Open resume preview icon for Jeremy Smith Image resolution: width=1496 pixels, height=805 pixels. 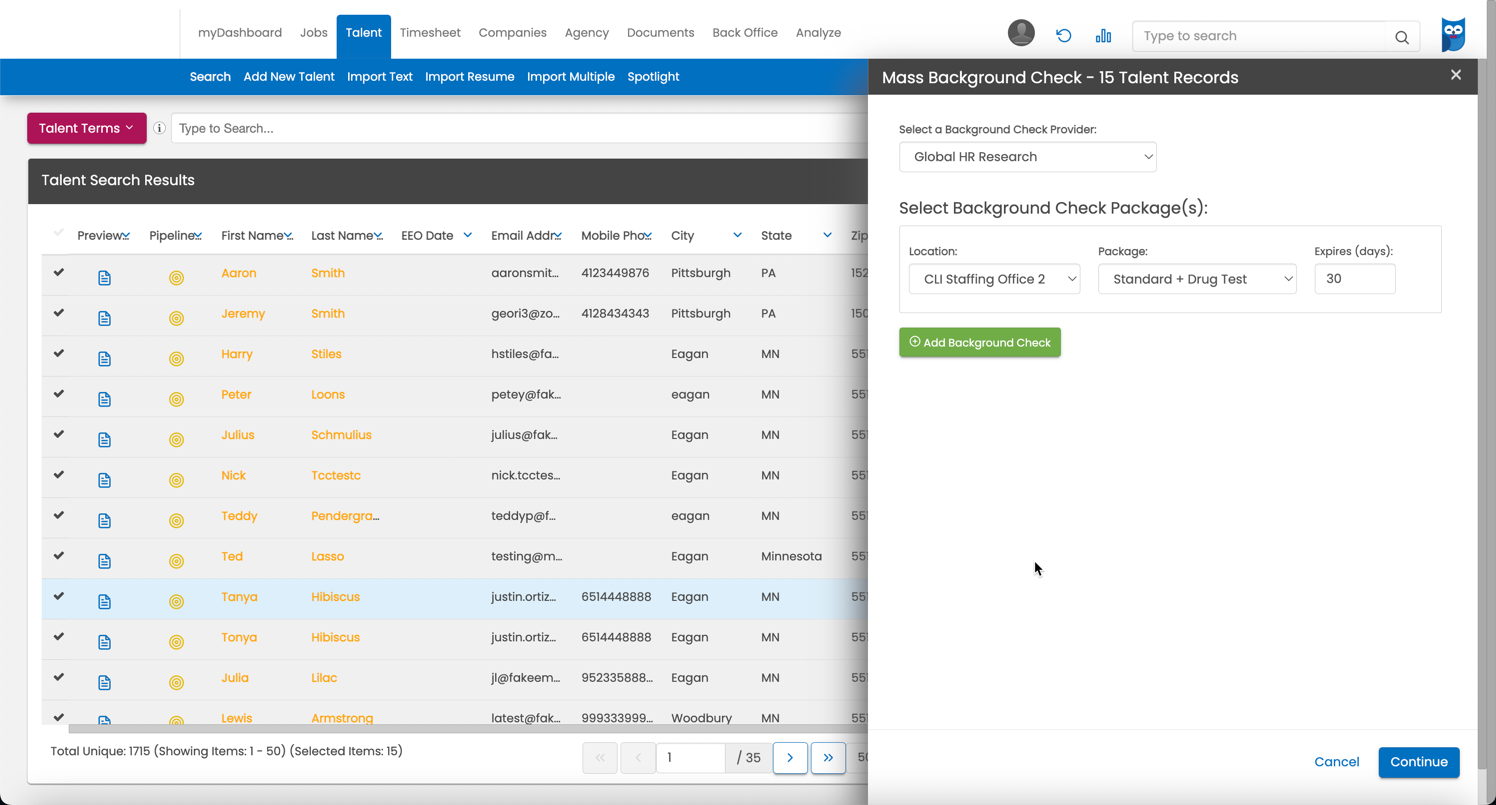click(104, 318)
